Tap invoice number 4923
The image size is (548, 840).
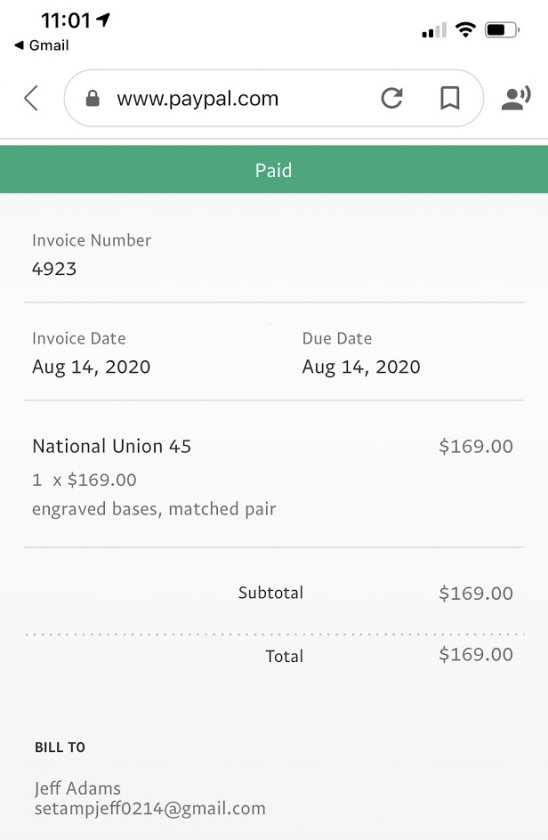(54, 268)
